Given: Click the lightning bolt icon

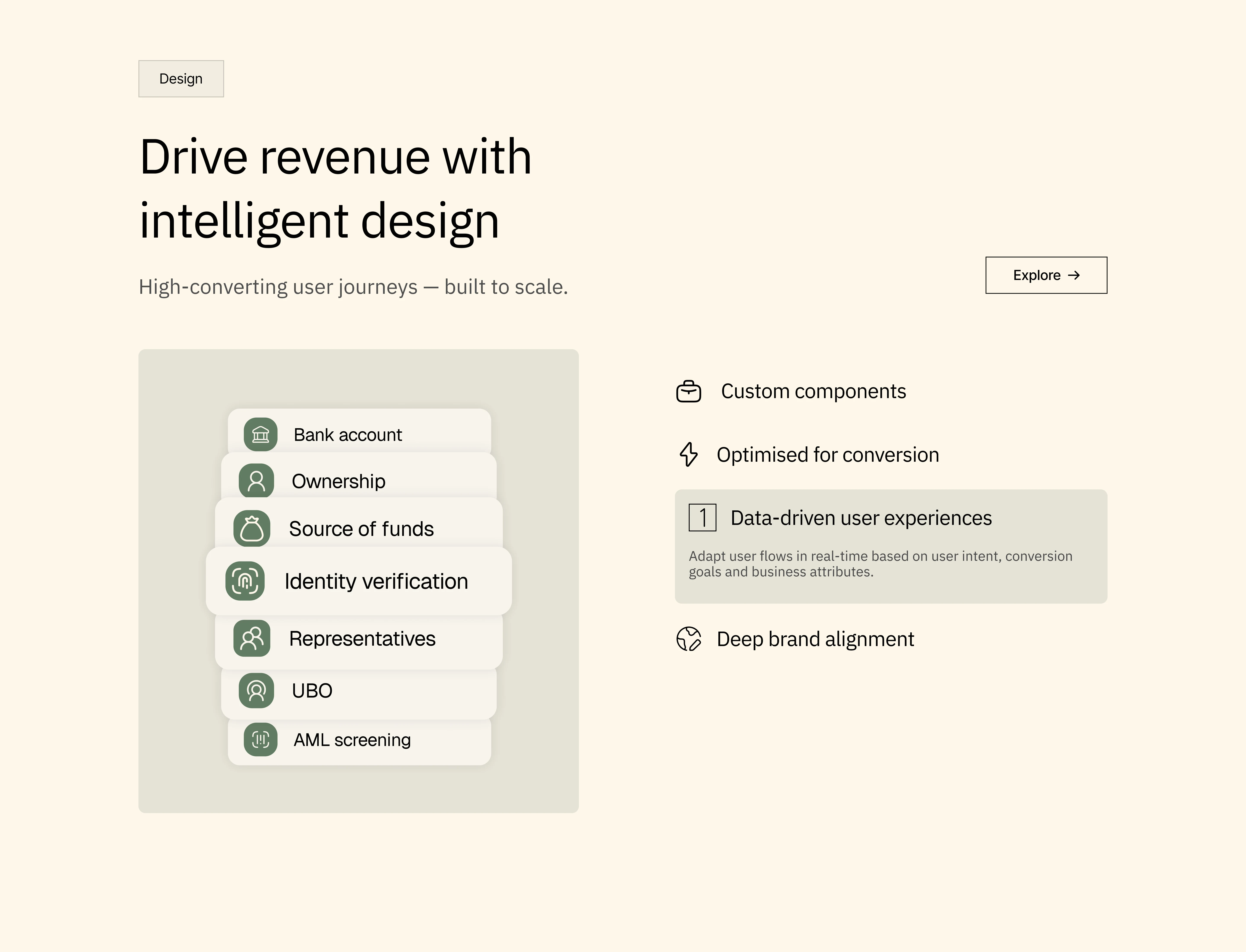Looking at the screenshot, I should 689,454.
